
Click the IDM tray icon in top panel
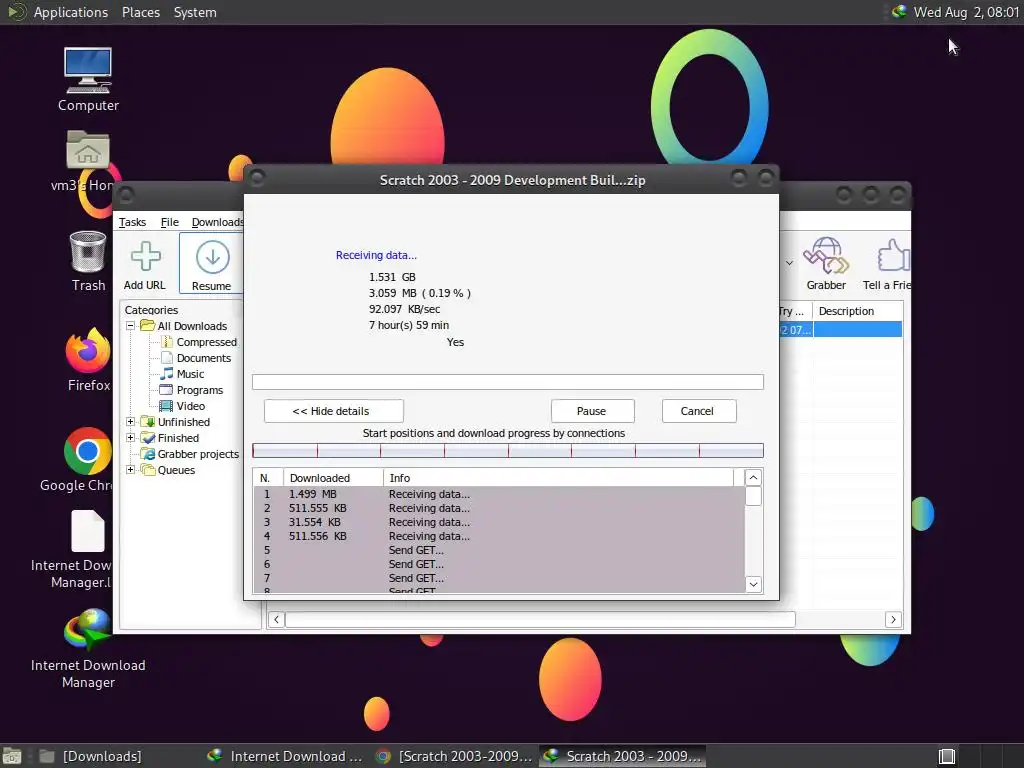point(899,11)
